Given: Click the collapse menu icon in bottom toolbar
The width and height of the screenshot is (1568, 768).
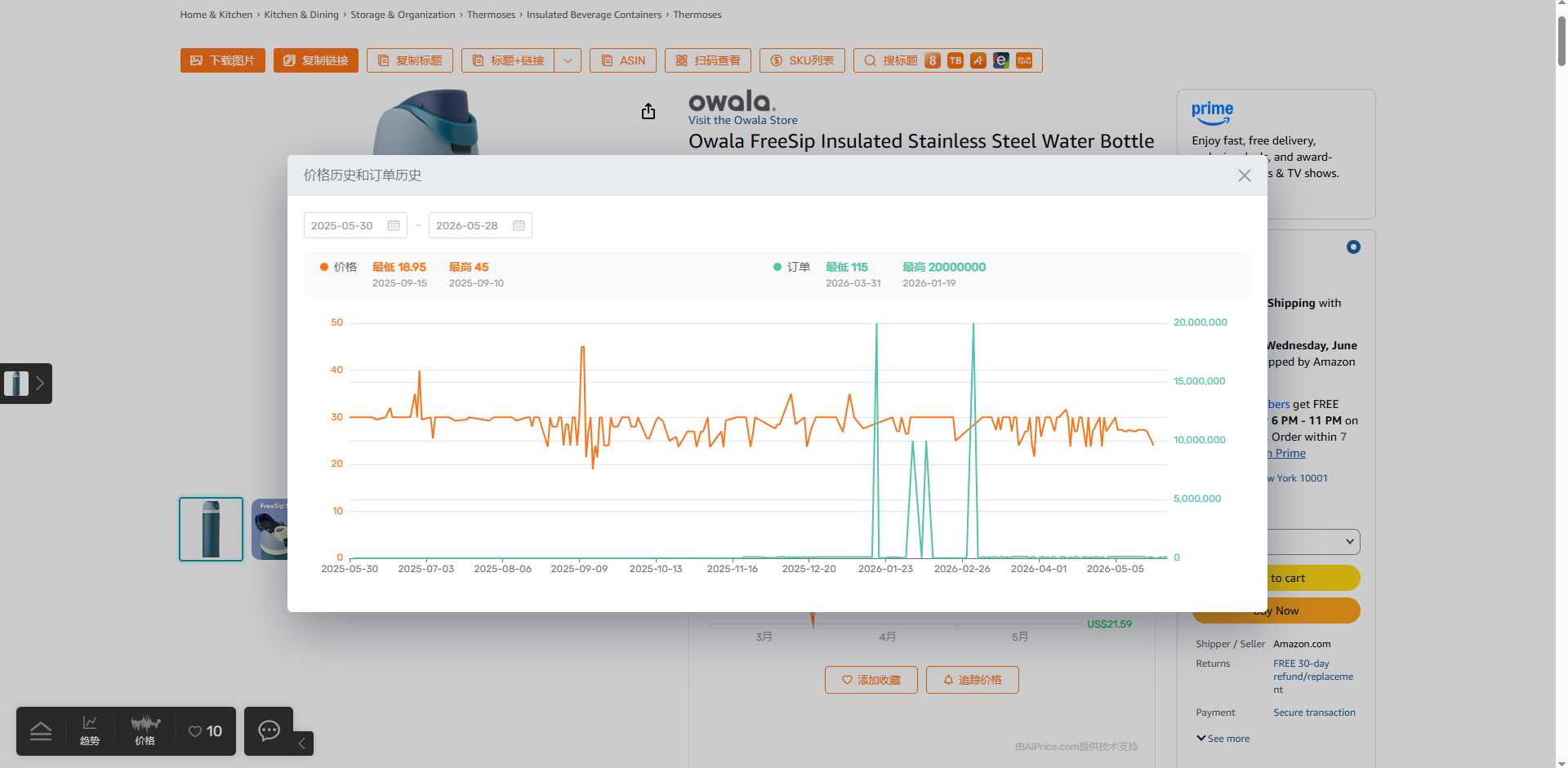Looking at the screenshot, I should click(x=41, y=731).
